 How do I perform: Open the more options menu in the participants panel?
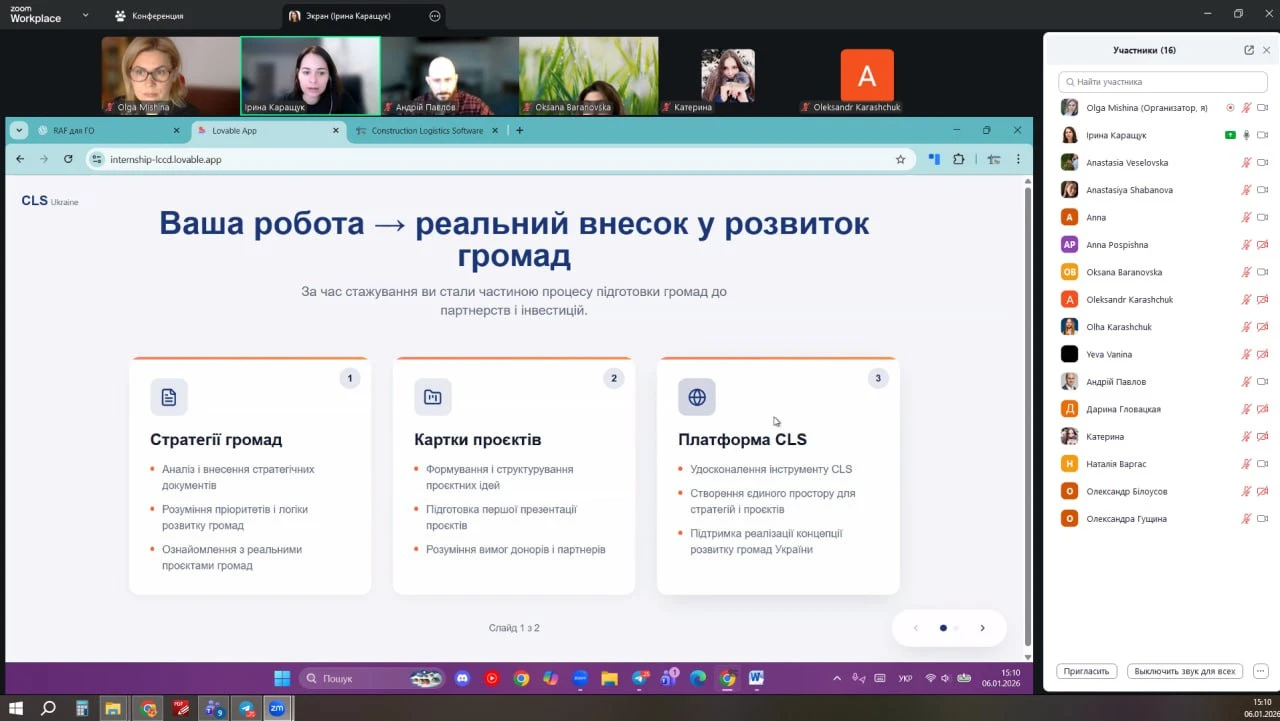pos(1261,671)
